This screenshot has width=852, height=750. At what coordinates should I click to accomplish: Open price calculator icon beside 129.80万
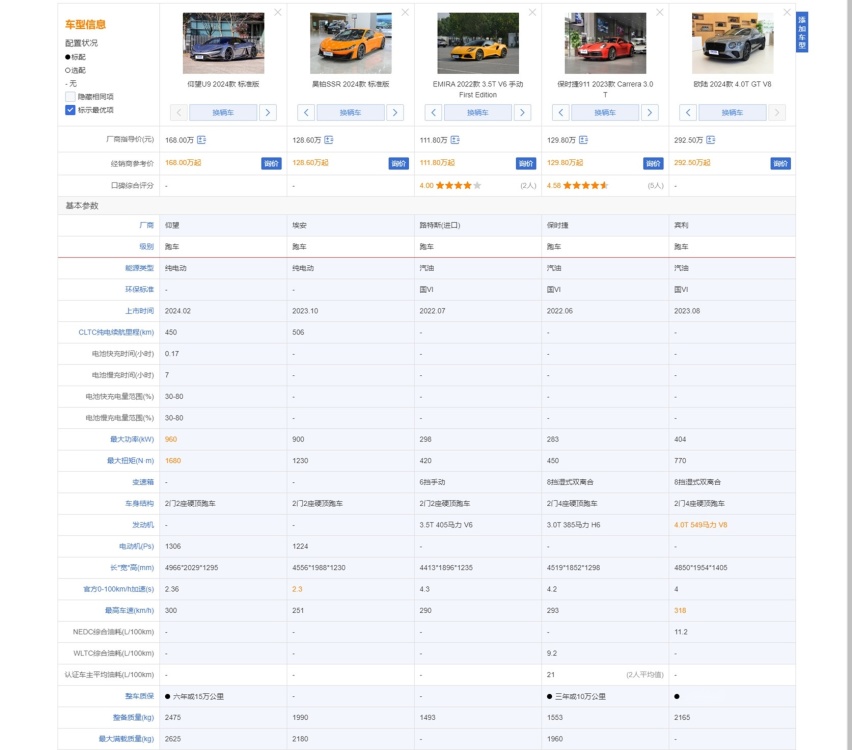tap(583, 140)
